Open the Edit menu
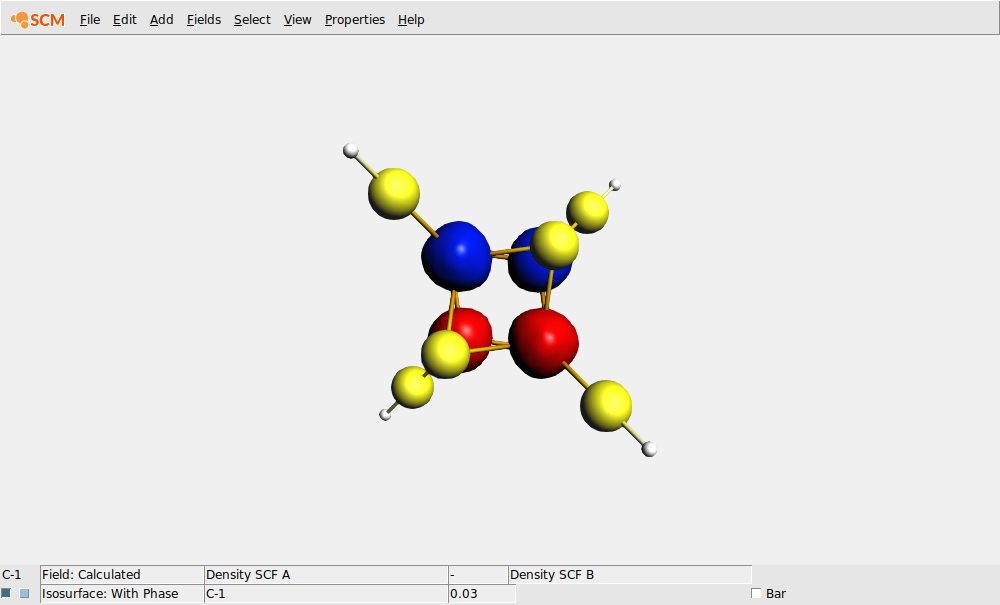 [x=124, y=19]
